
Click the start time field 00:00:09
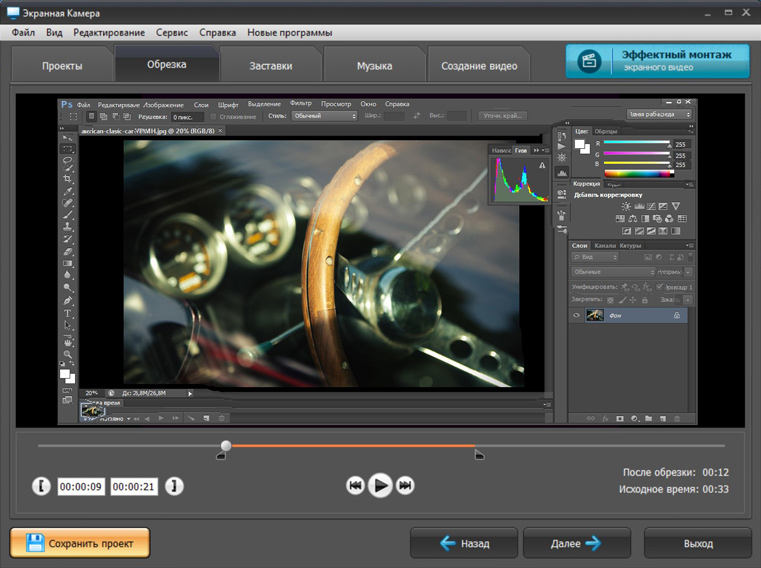coord(81,486)
